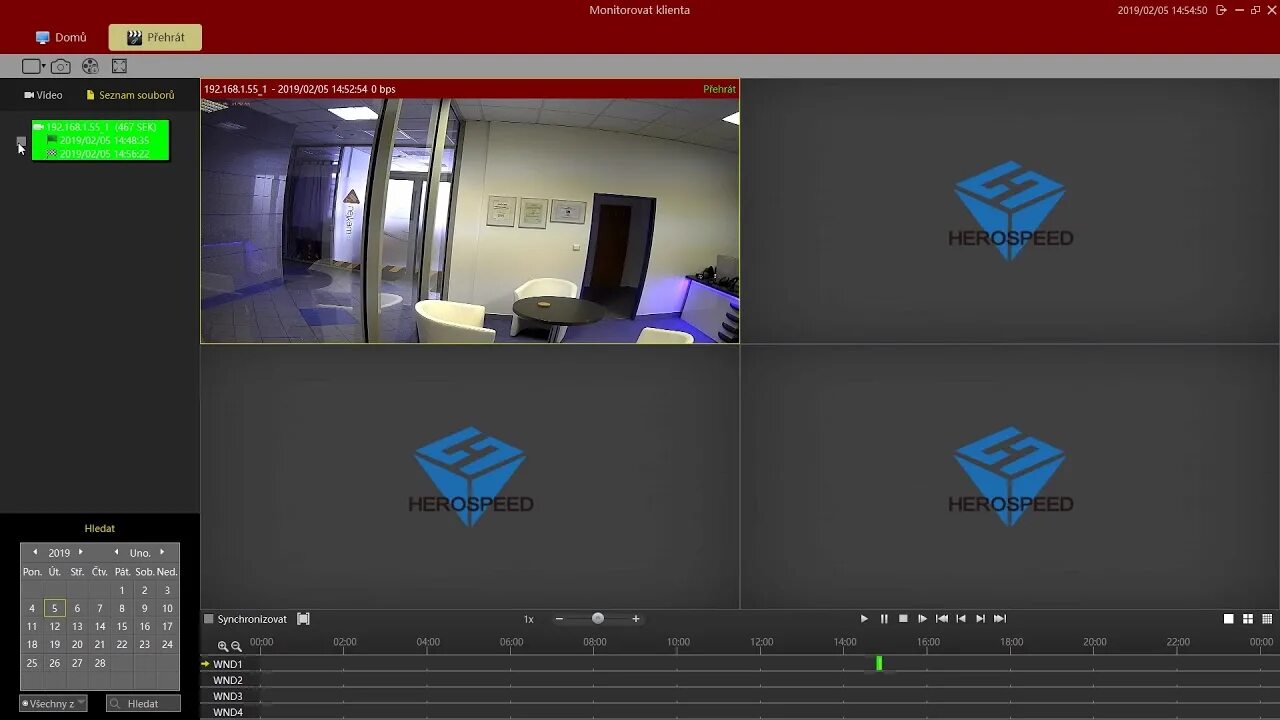Go to the next recording
This screenshot has width=1280, height=720.
click(980, 619)
